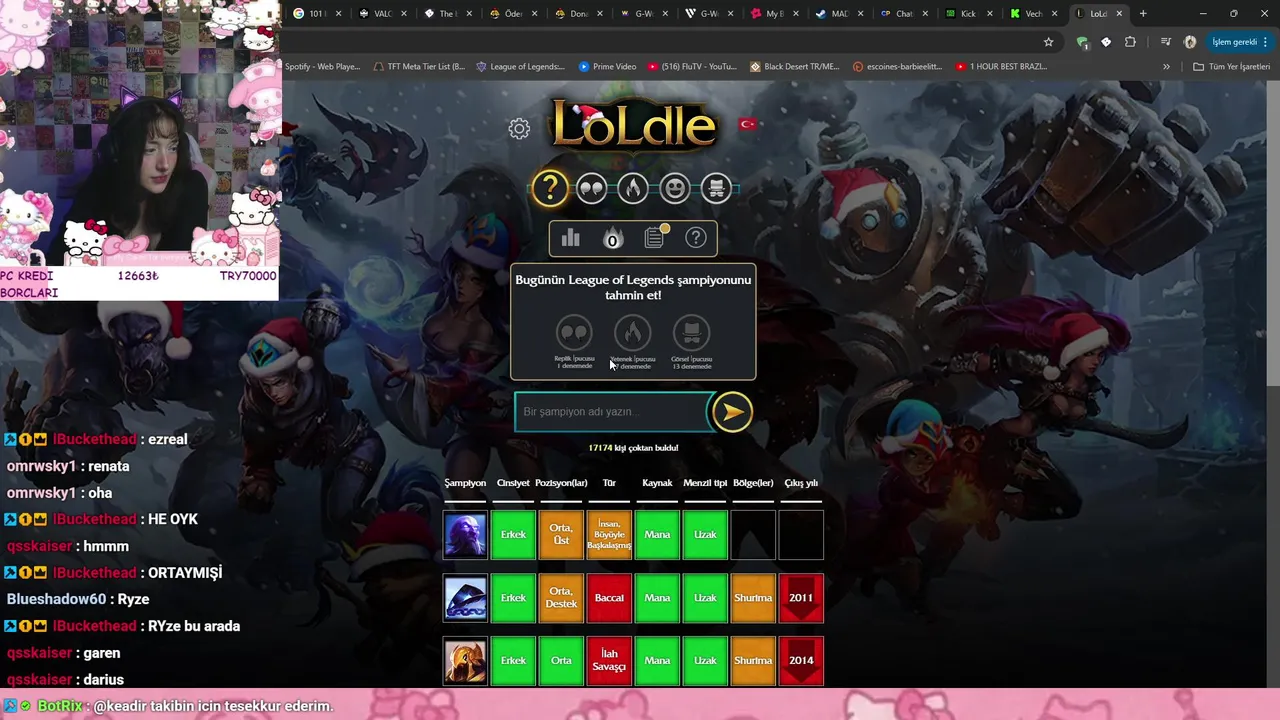This screenshot has width=1280, height=720.
Task: Open the Prime Video bookmark
Action: (x=607, y=67)
